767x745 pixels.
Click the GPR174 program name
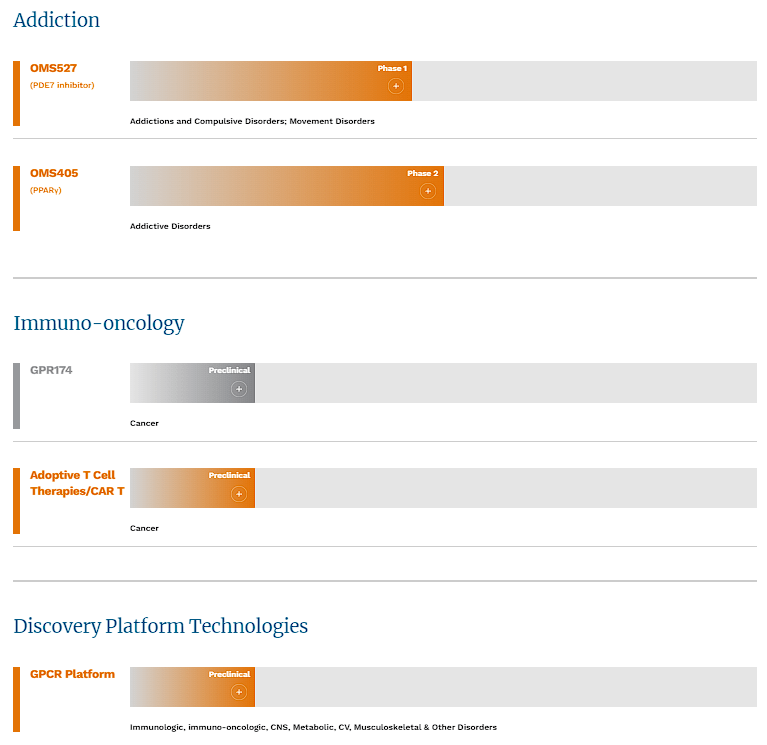coord(51,370)
